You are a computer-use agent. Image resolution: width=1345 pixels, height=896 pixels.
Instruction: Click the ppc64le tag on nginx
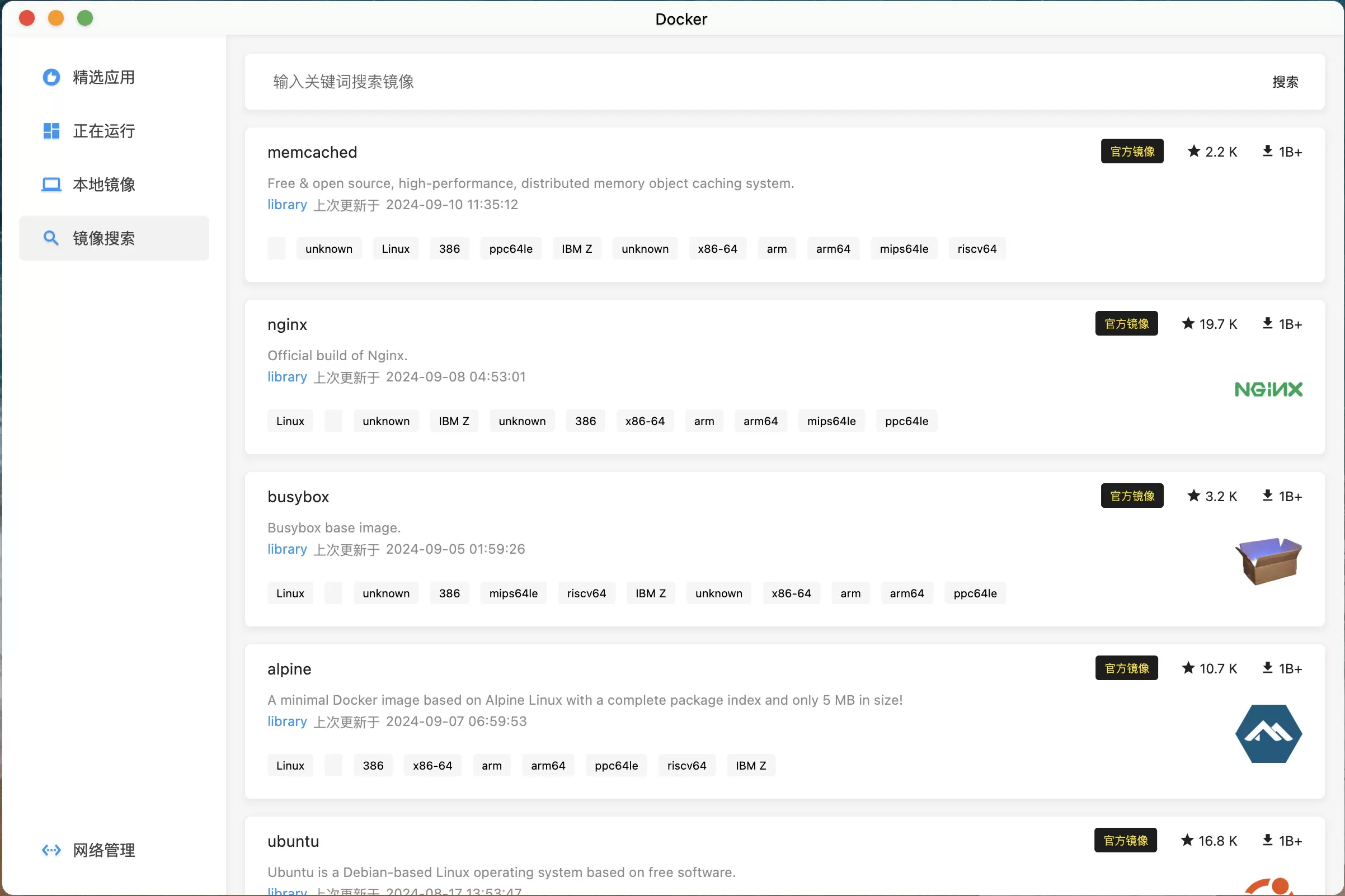906,421
